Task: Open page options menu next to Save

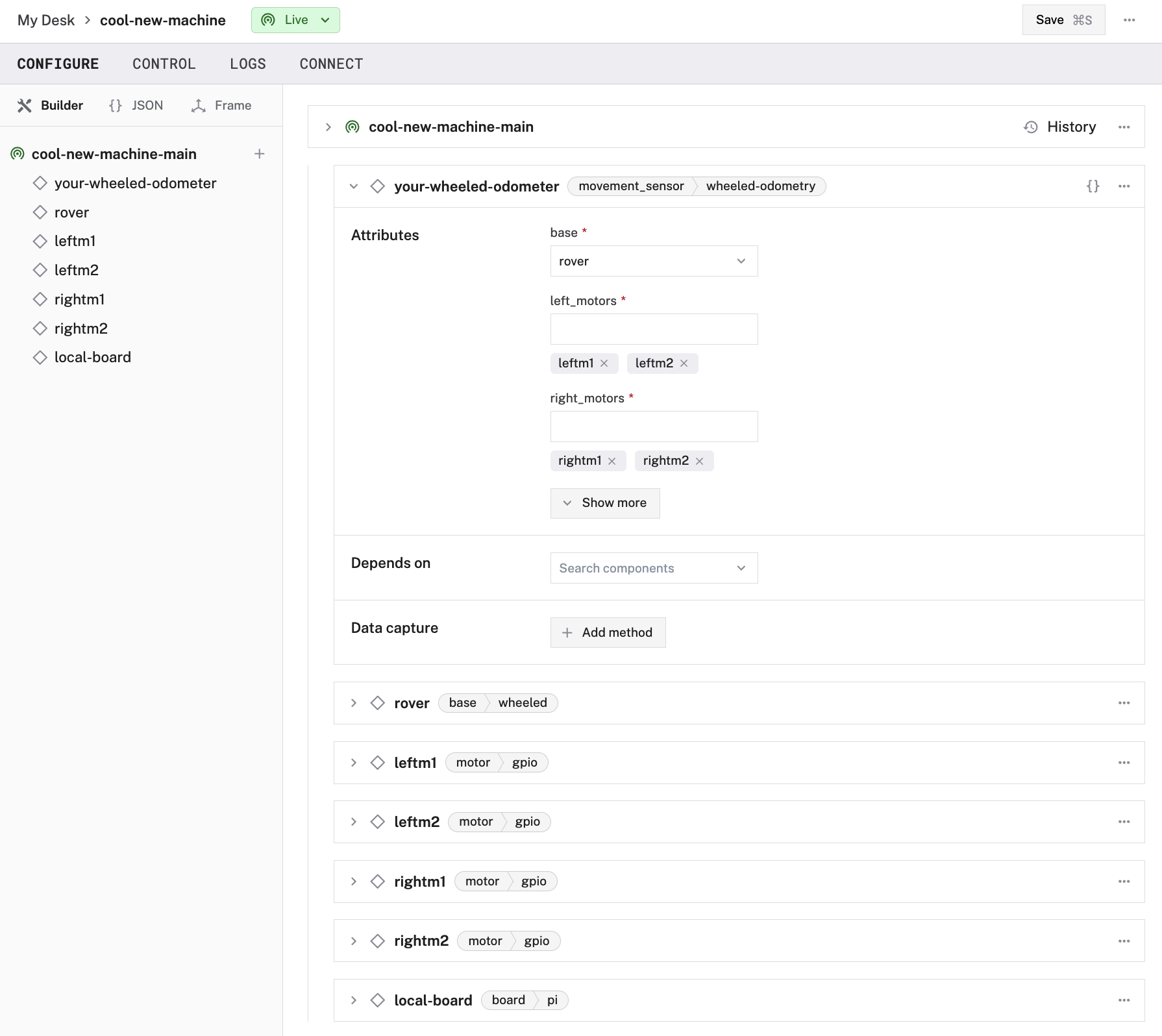Action: tap(1129, 20)
